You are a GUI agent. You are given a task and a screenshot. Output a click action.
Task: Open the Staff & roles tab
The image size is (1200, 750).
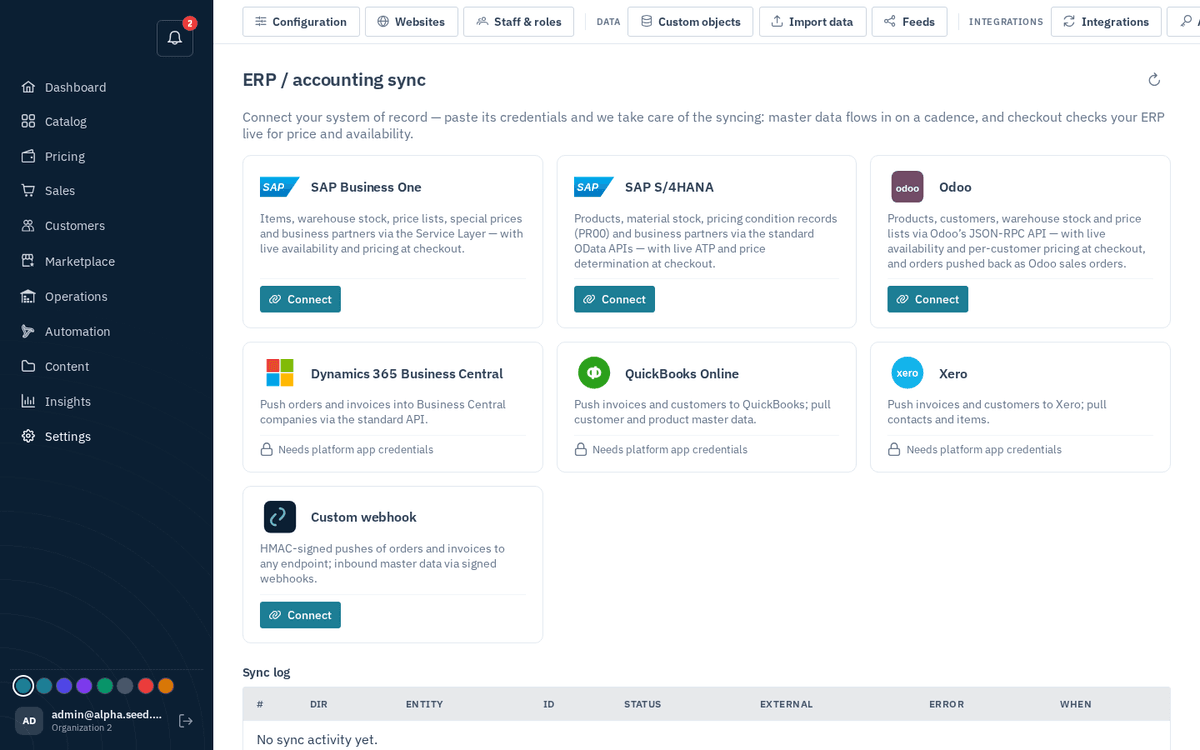518,22
